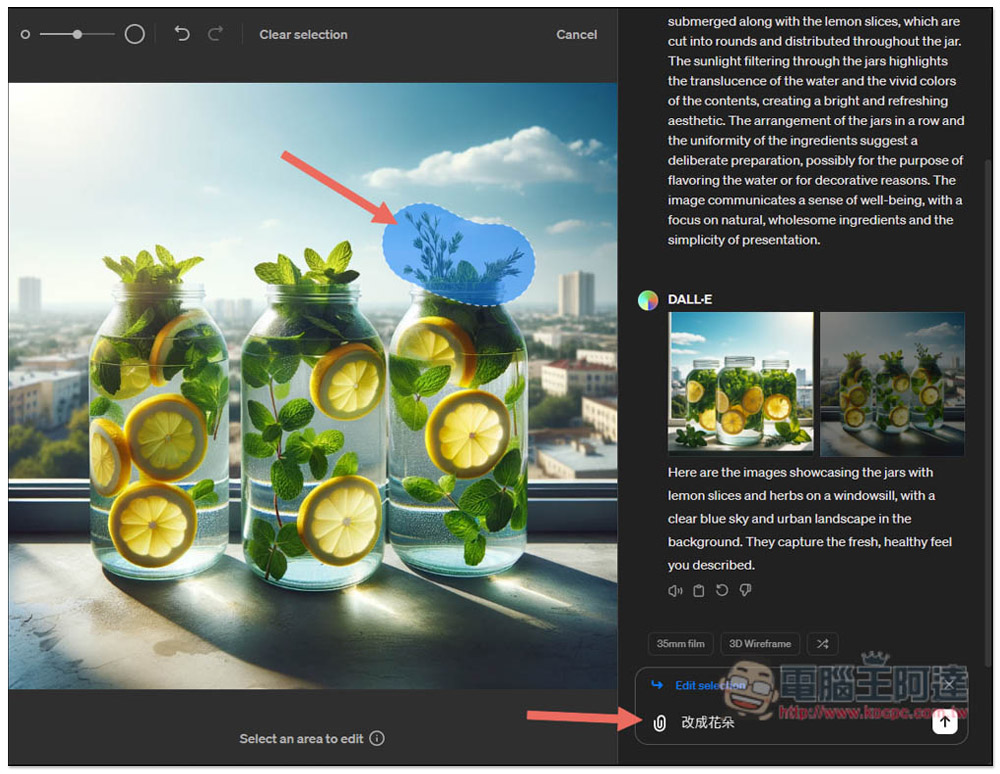
Task: Cancel the image editing mode
Action: (577, 34)
